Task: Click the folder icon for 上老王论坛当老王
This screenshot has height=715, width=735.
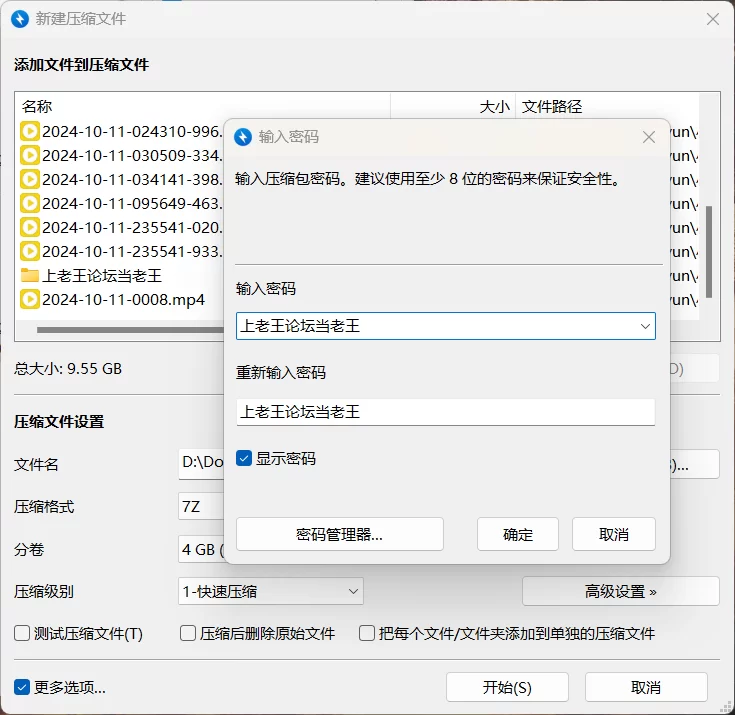Action: pyautogui.click(x=30, y=275)
